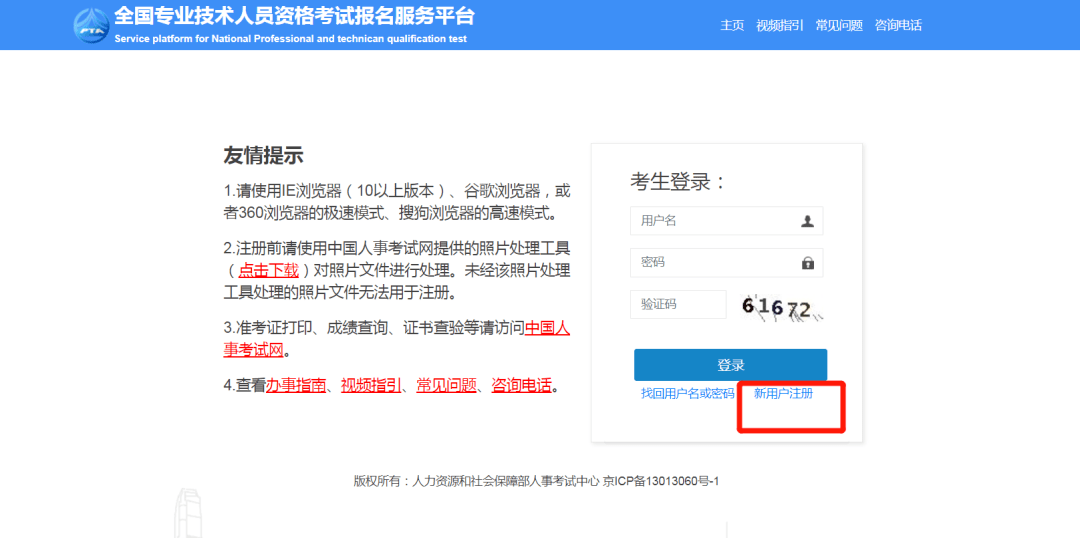Click the copyright text 京ICP备13013060号-1
1080x538 pixels.
(x=661, y=481)
